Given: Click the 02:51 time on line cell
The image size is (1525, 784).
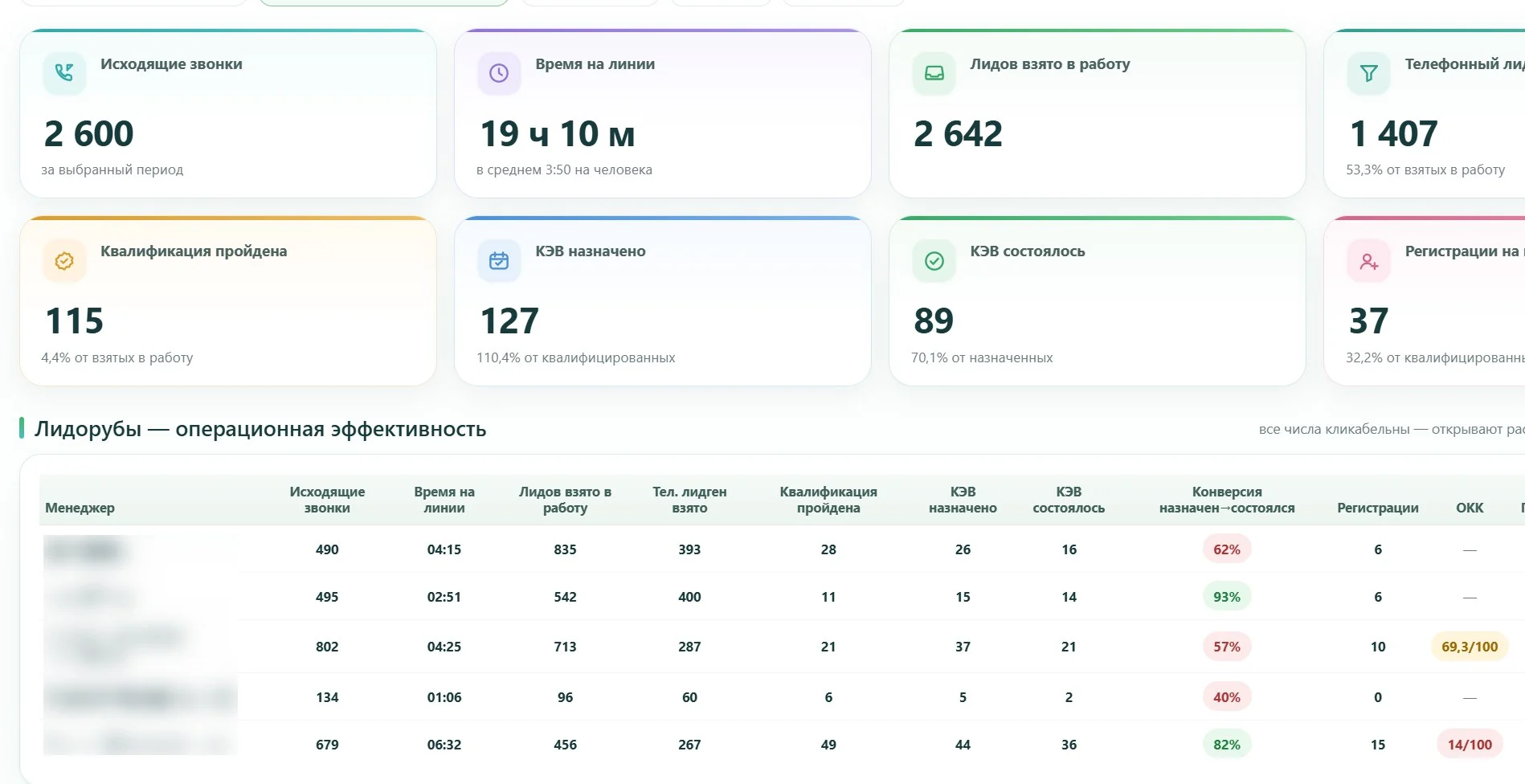Looking at the screenshot, I should tap(444, 597).
